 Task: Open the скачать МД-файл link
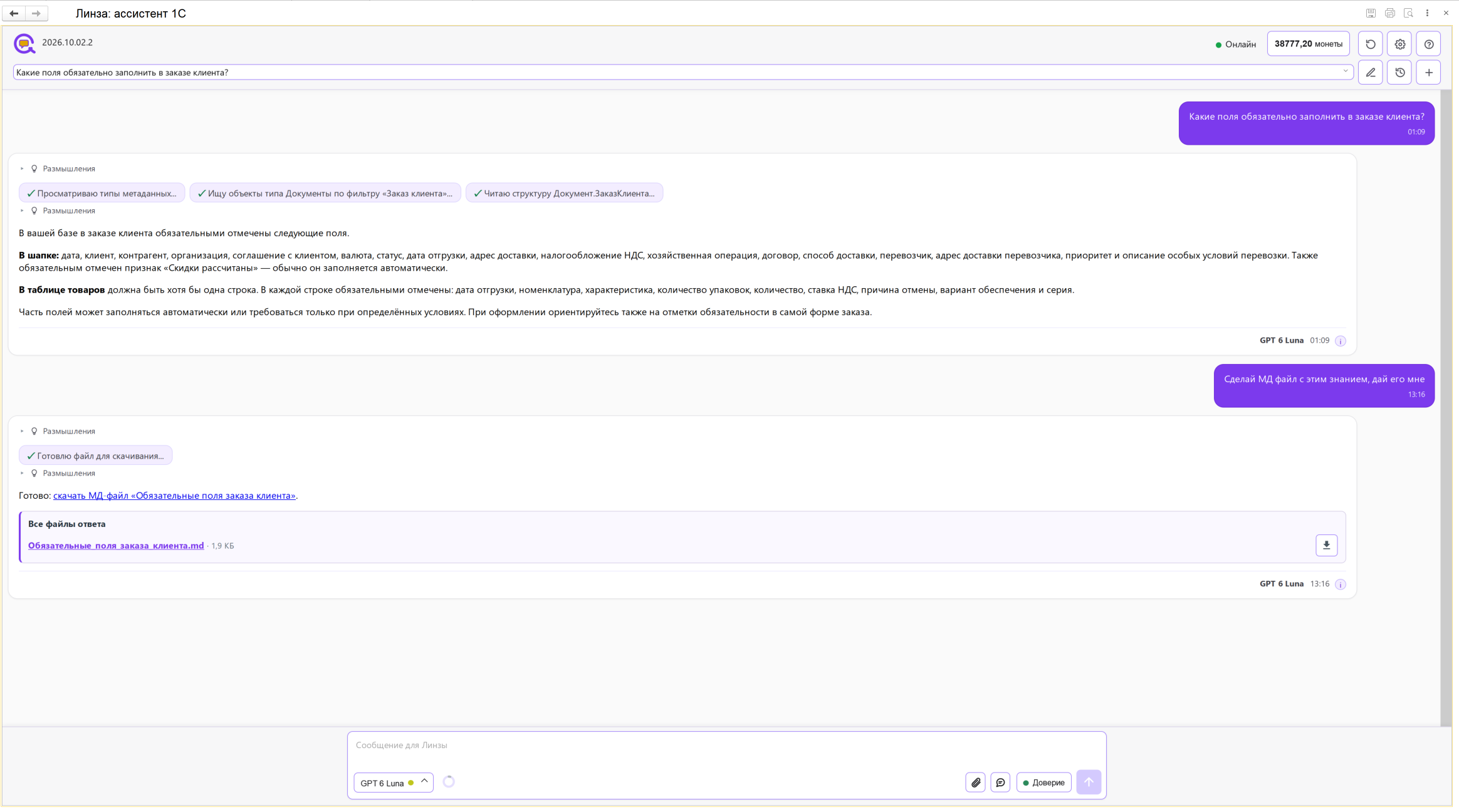(174, 496)
